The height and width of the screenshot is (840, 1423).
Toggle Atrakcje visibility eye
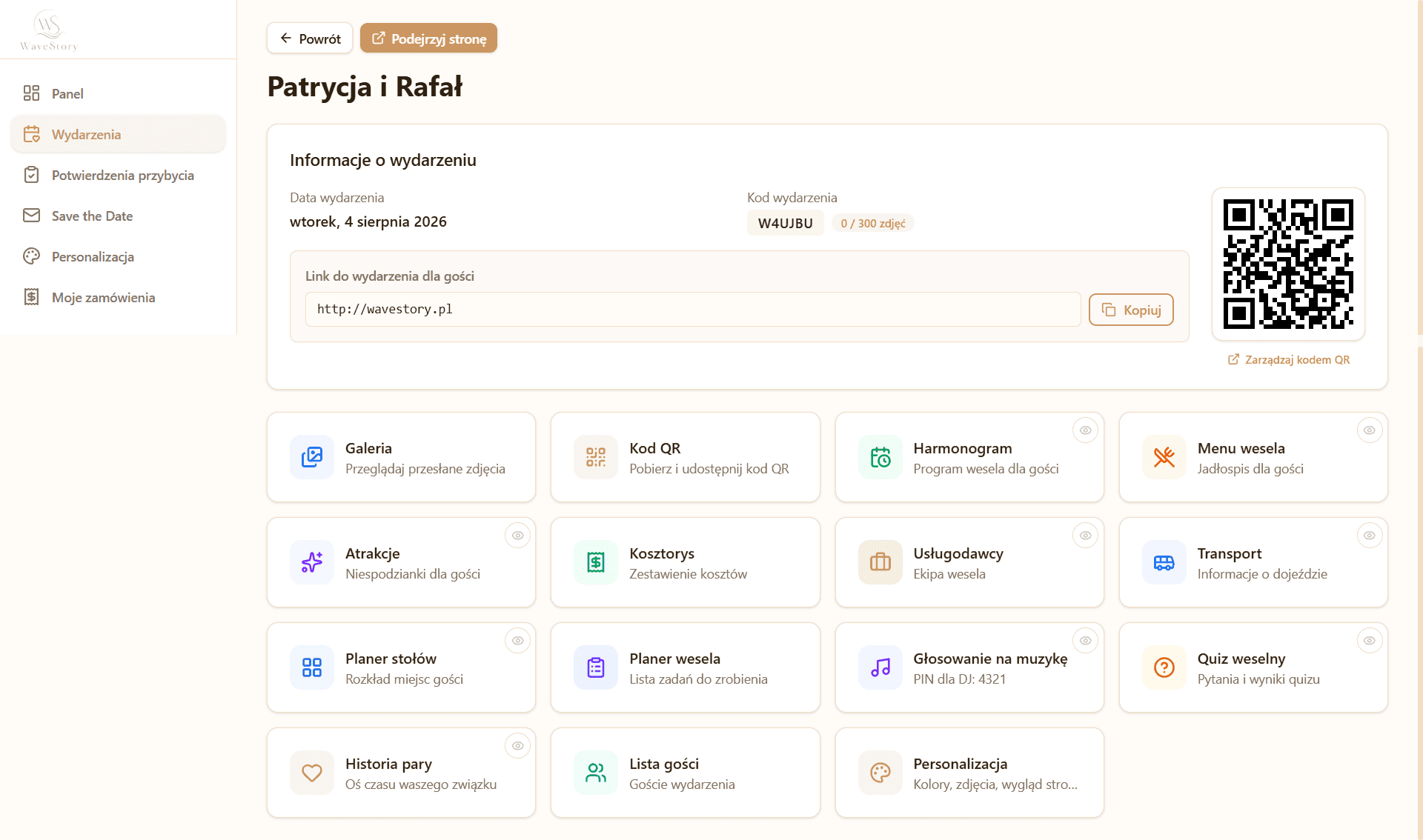pyautogui.click(x=517, y=536)
